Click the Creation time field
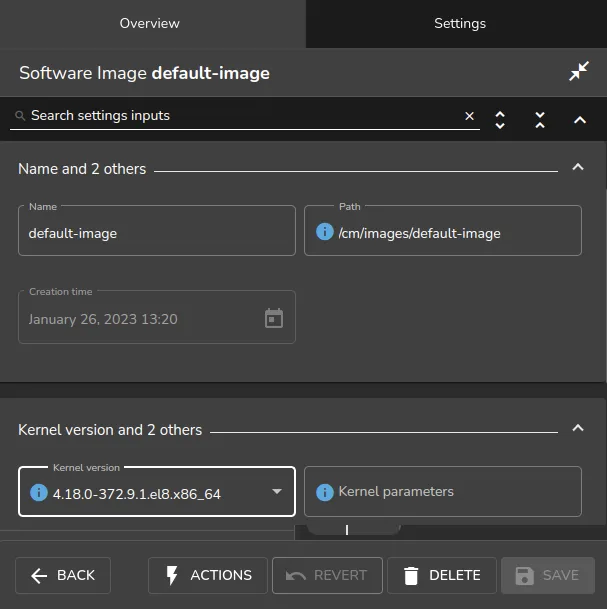The width and height of the screenshot is (607, 609). click(157, 317)
